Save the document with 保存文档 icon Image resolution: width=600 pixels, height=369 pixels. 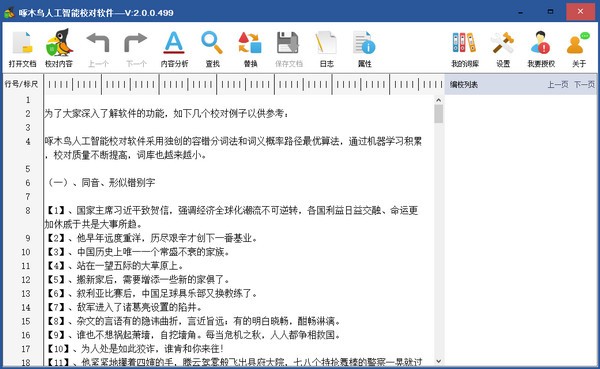click(x=289, y=49)
